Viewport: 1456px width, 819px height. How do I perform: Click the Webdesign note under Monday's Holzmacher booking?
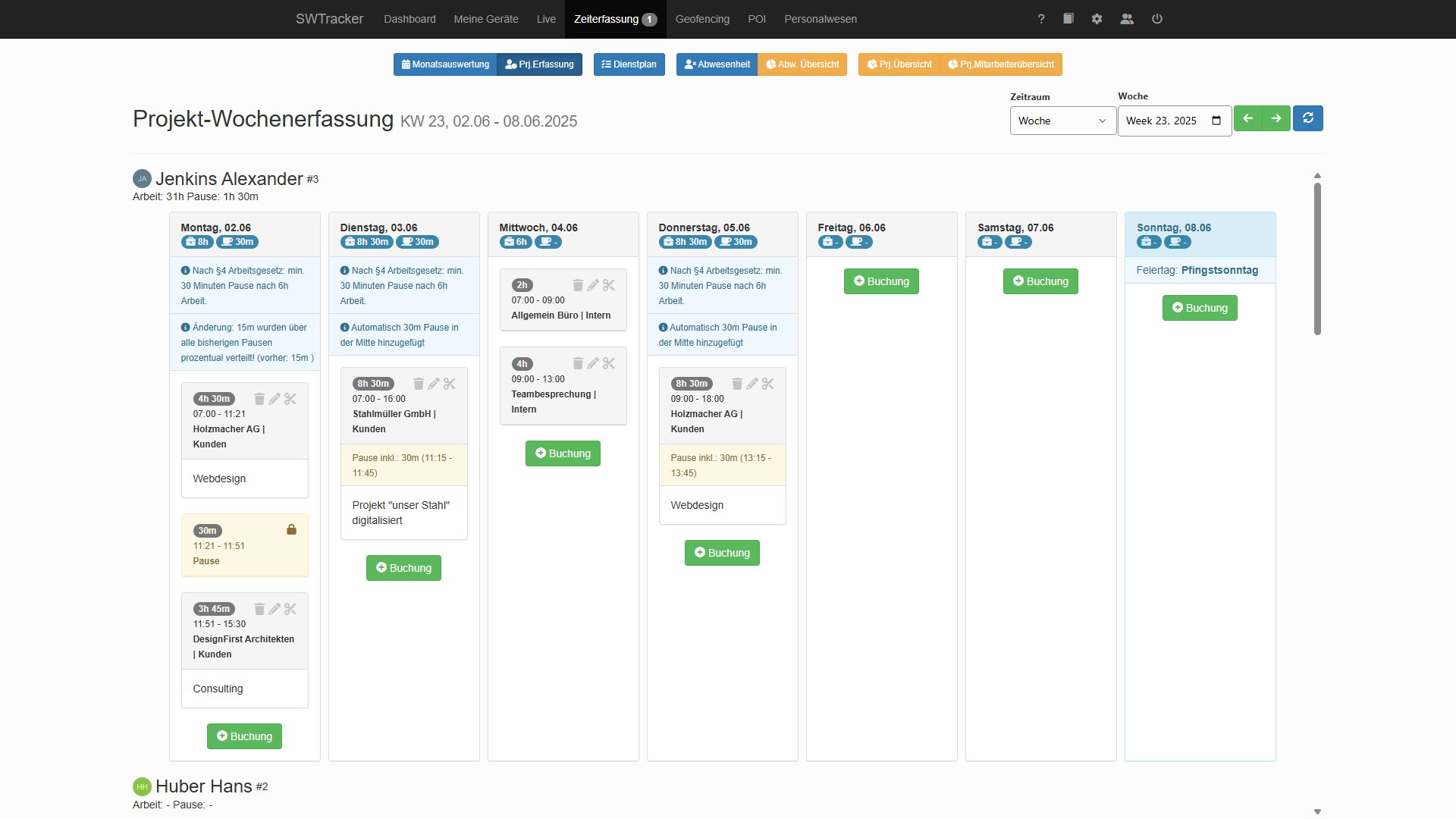click(x=219, y=479)
